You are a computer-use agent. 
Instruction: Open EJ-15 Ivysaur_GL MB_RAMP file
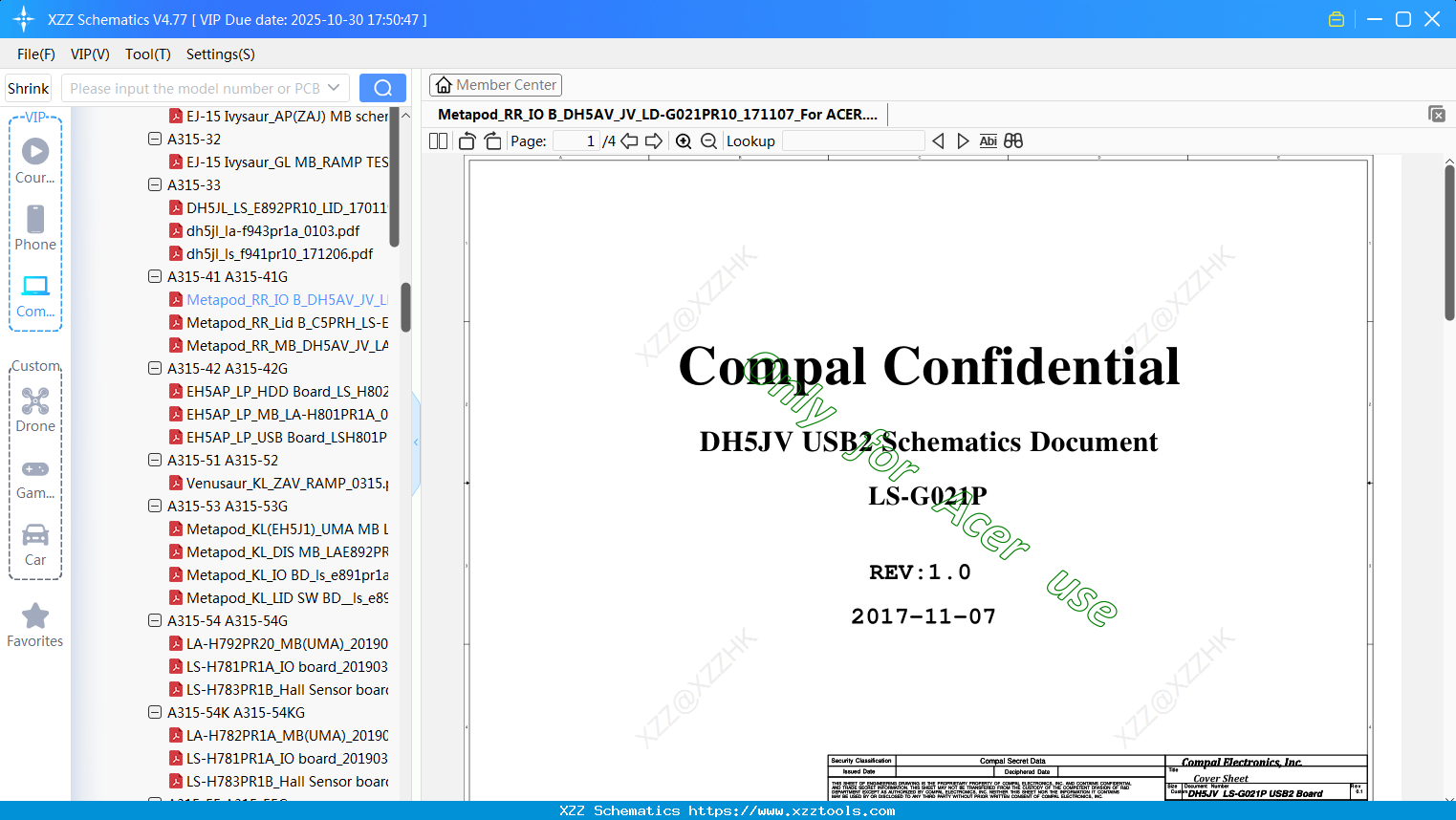(x=279, y=162)
